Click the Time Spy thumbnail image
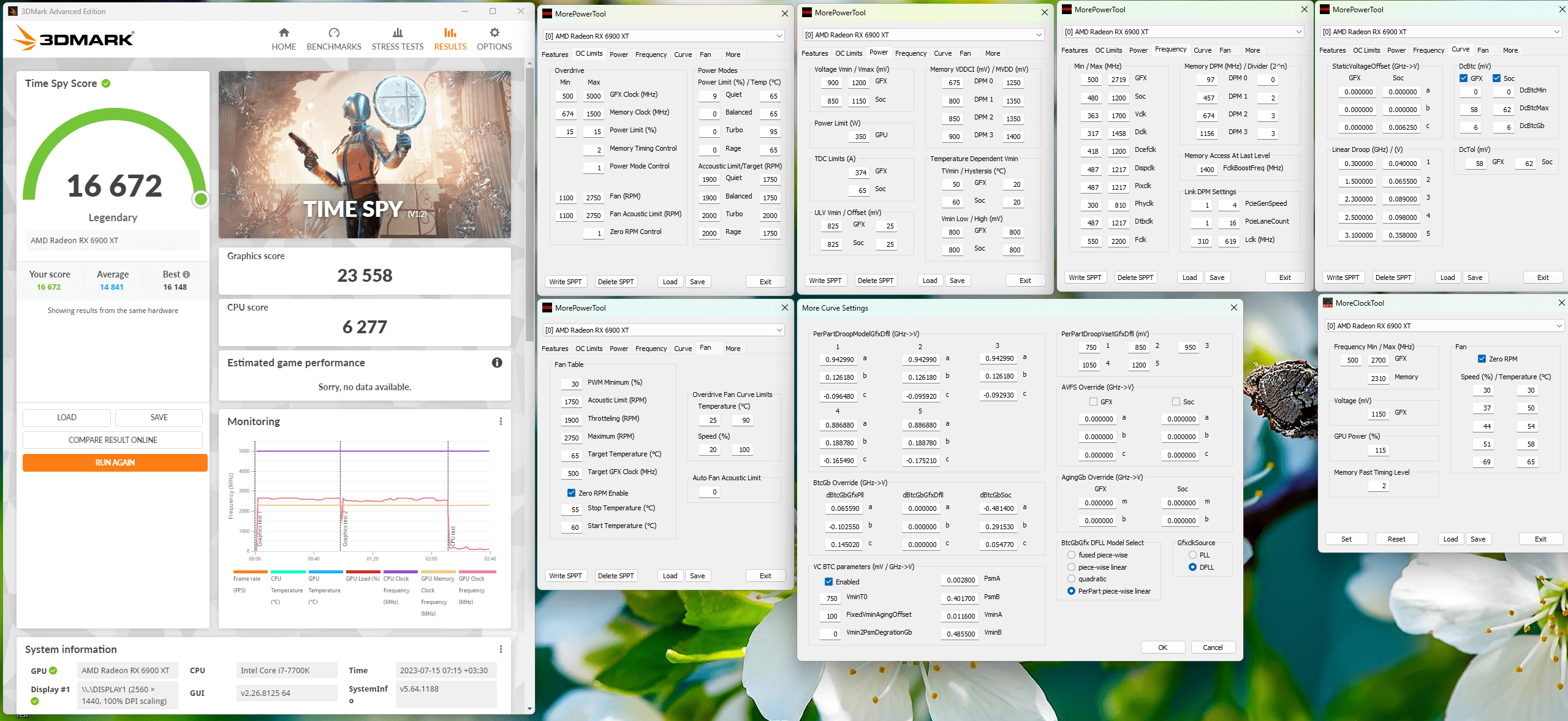1568x721 pixels. point(365,154)
